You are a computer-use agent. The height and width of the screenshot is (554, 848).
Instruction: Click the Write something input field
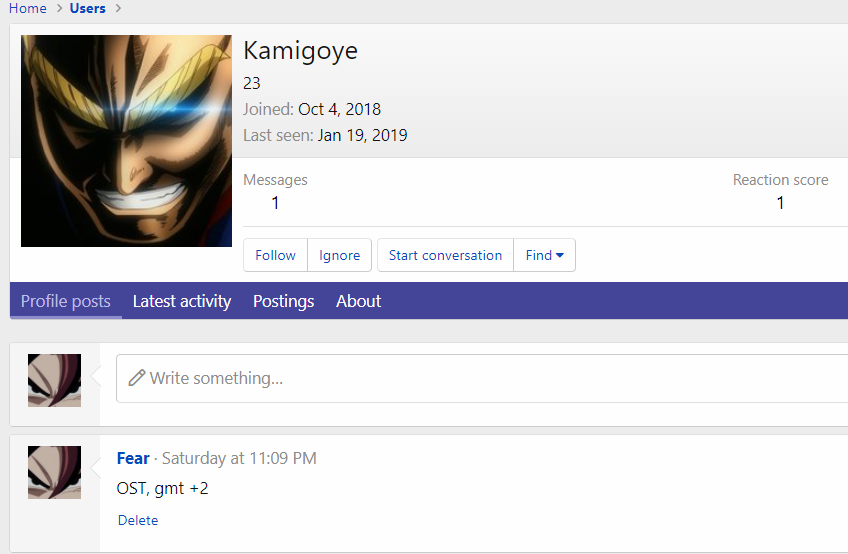coord(480,378)
